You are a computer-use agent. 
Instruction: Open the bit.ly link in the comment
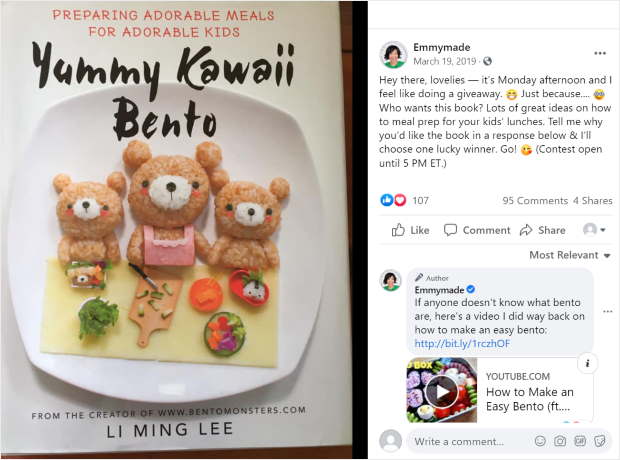click(x=462, y=343)
